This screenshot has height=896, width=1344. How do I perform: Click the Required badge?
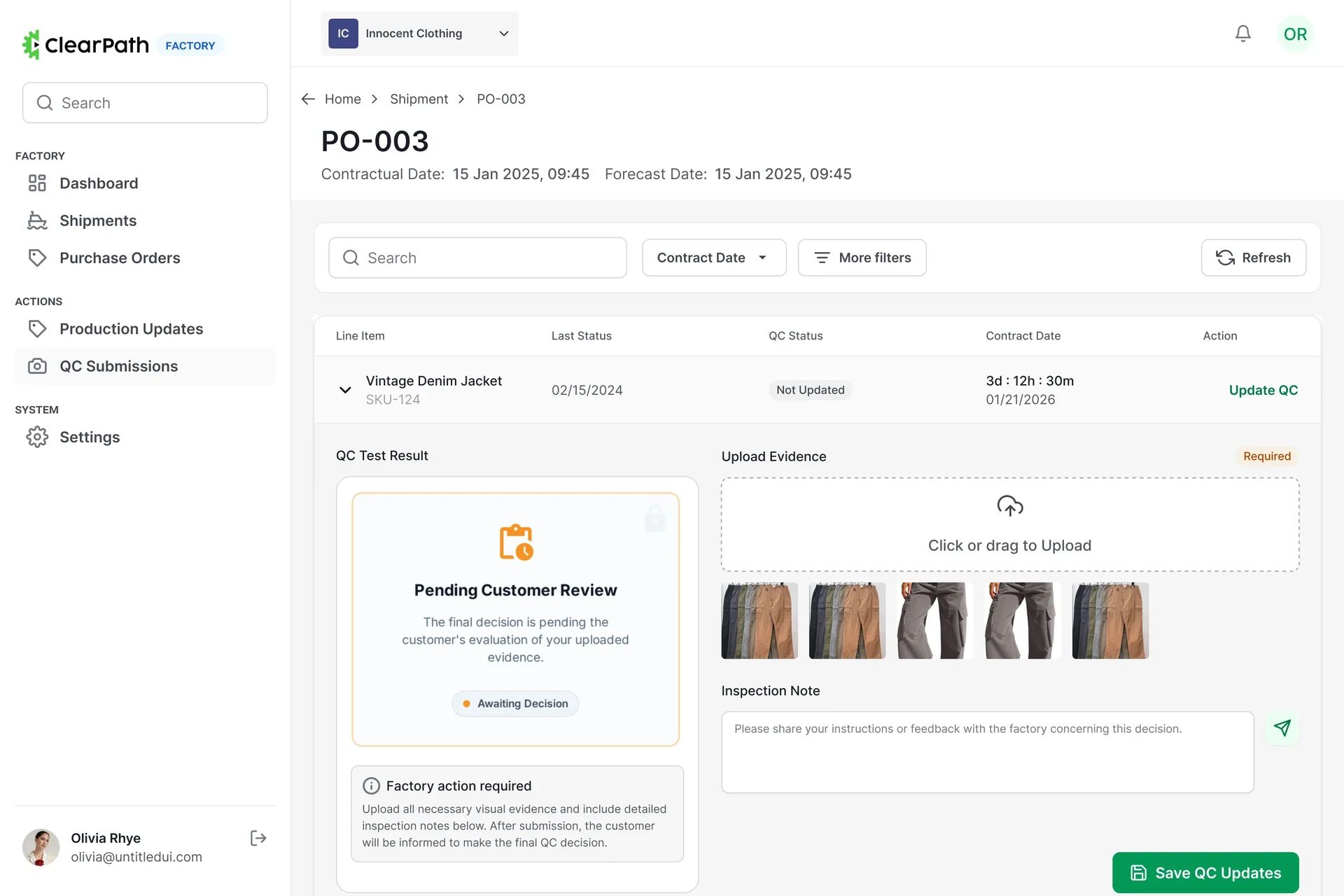[x=1267, y=456]
